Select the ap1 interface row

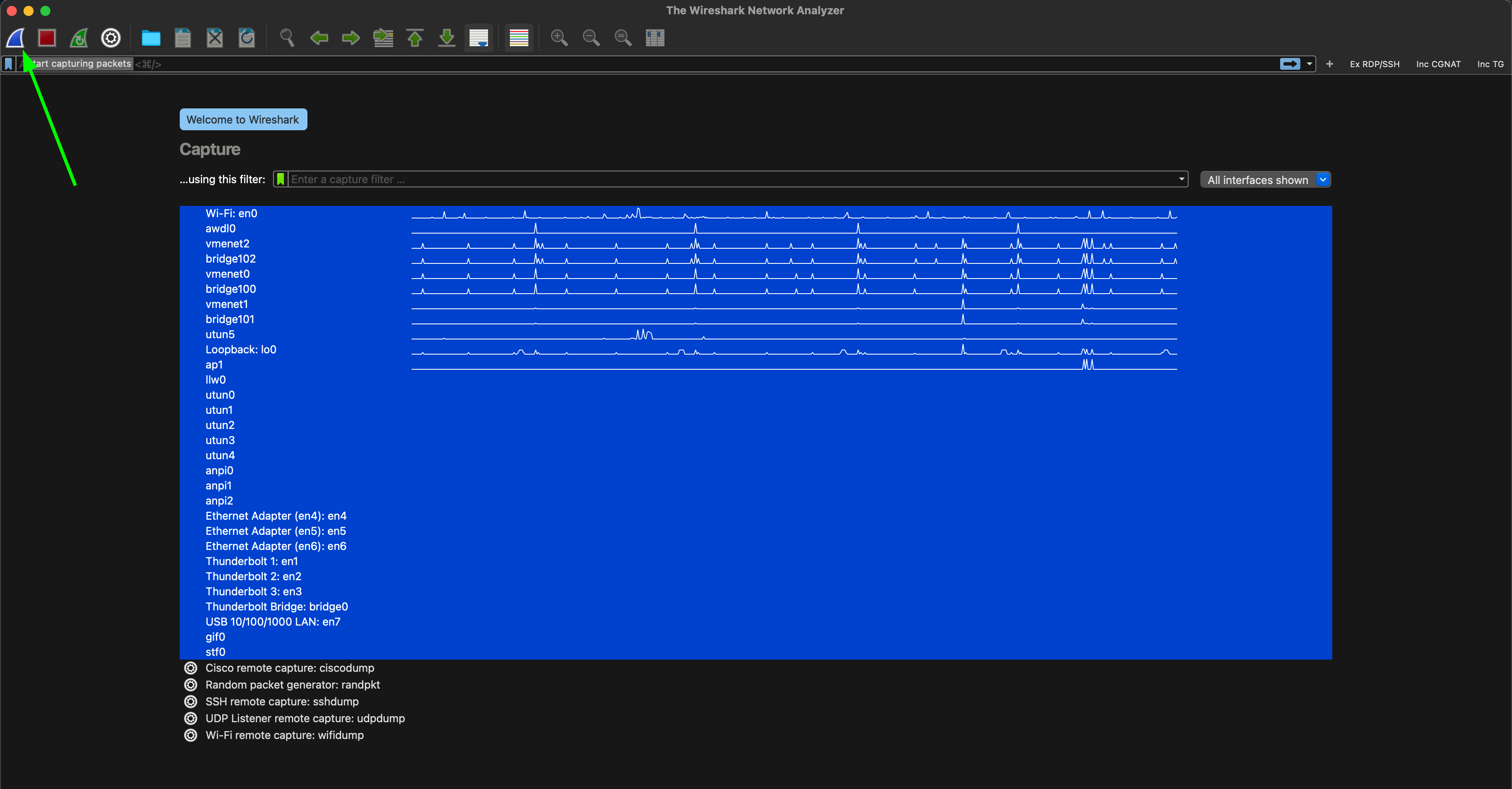pos(756,365)
